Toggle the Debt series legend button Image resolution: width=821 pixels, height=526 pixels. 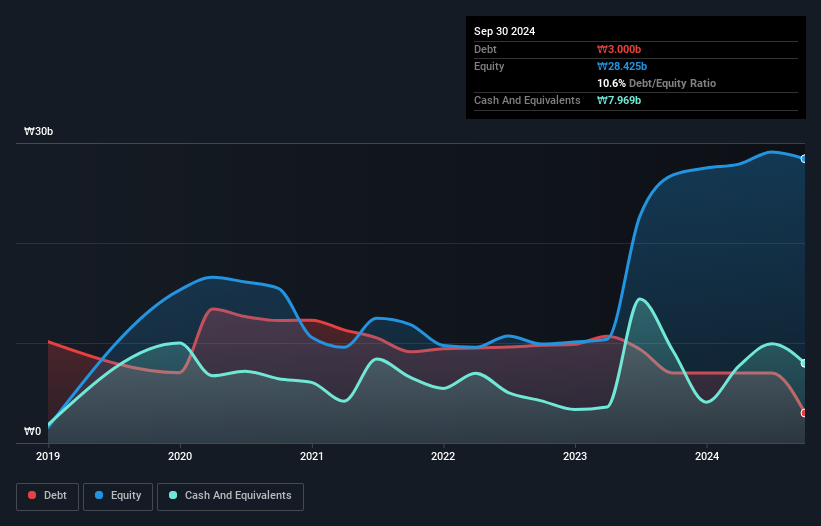[48, 496]
